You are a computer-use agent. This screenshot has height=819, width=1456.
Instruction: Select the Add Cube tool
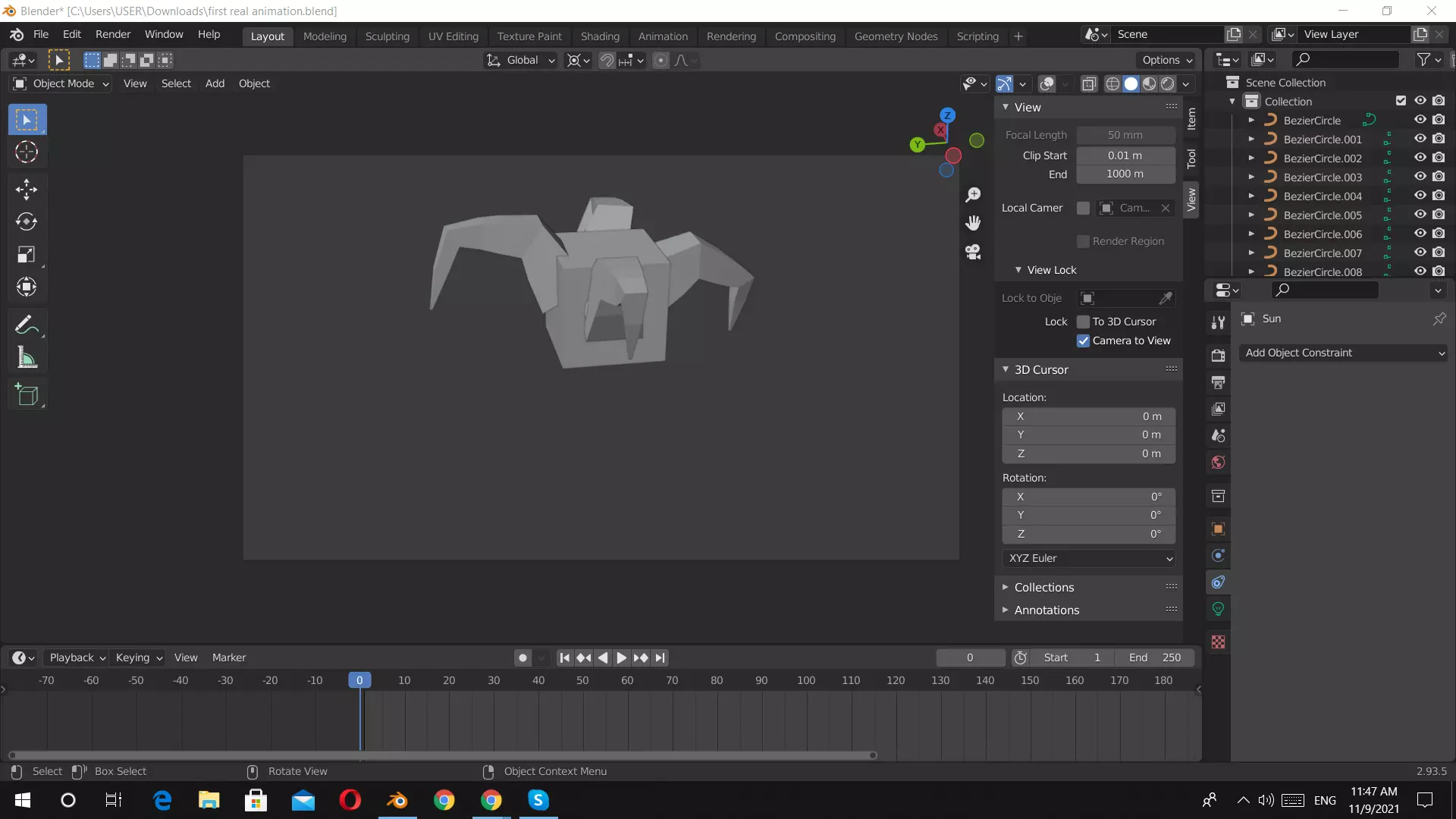27,394
